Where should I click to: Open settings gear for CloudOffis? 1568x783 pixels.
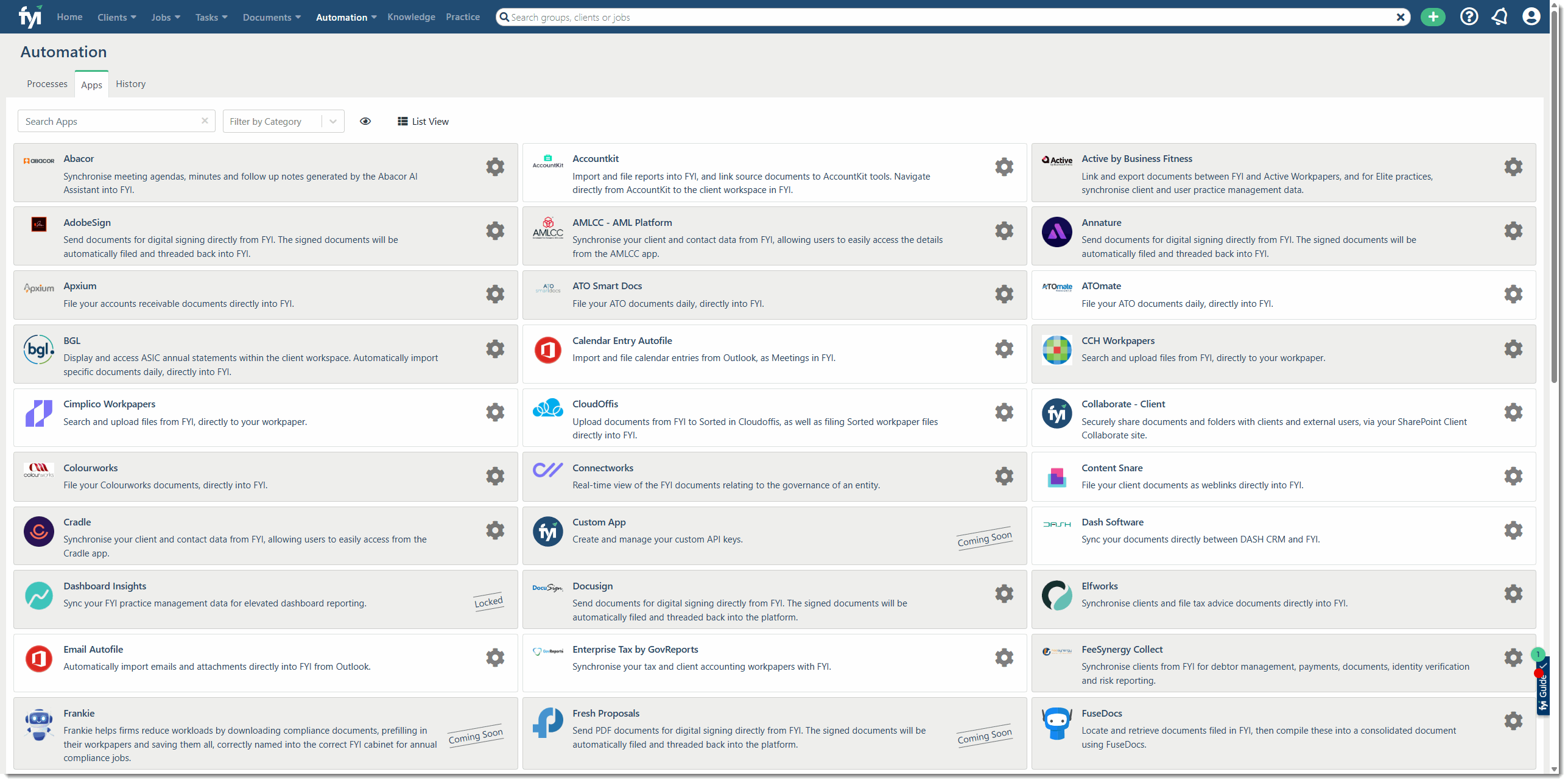[1004, 412]
